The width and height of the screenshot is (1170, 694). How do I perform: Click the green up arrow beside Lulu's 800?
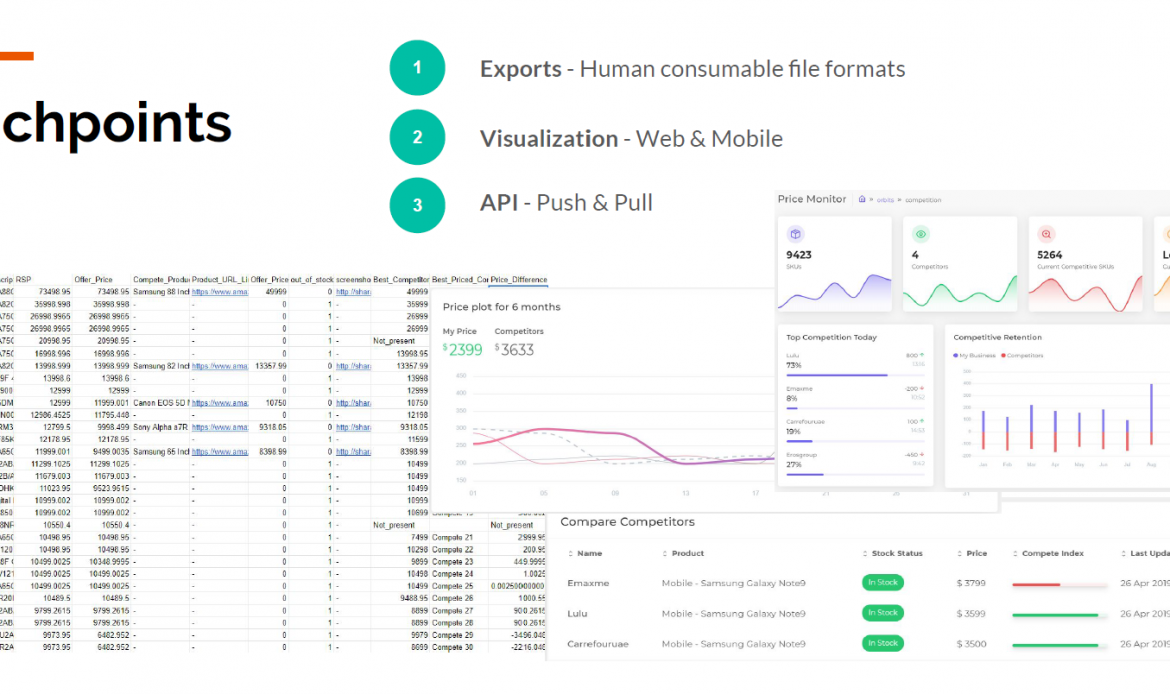point(922,355)
